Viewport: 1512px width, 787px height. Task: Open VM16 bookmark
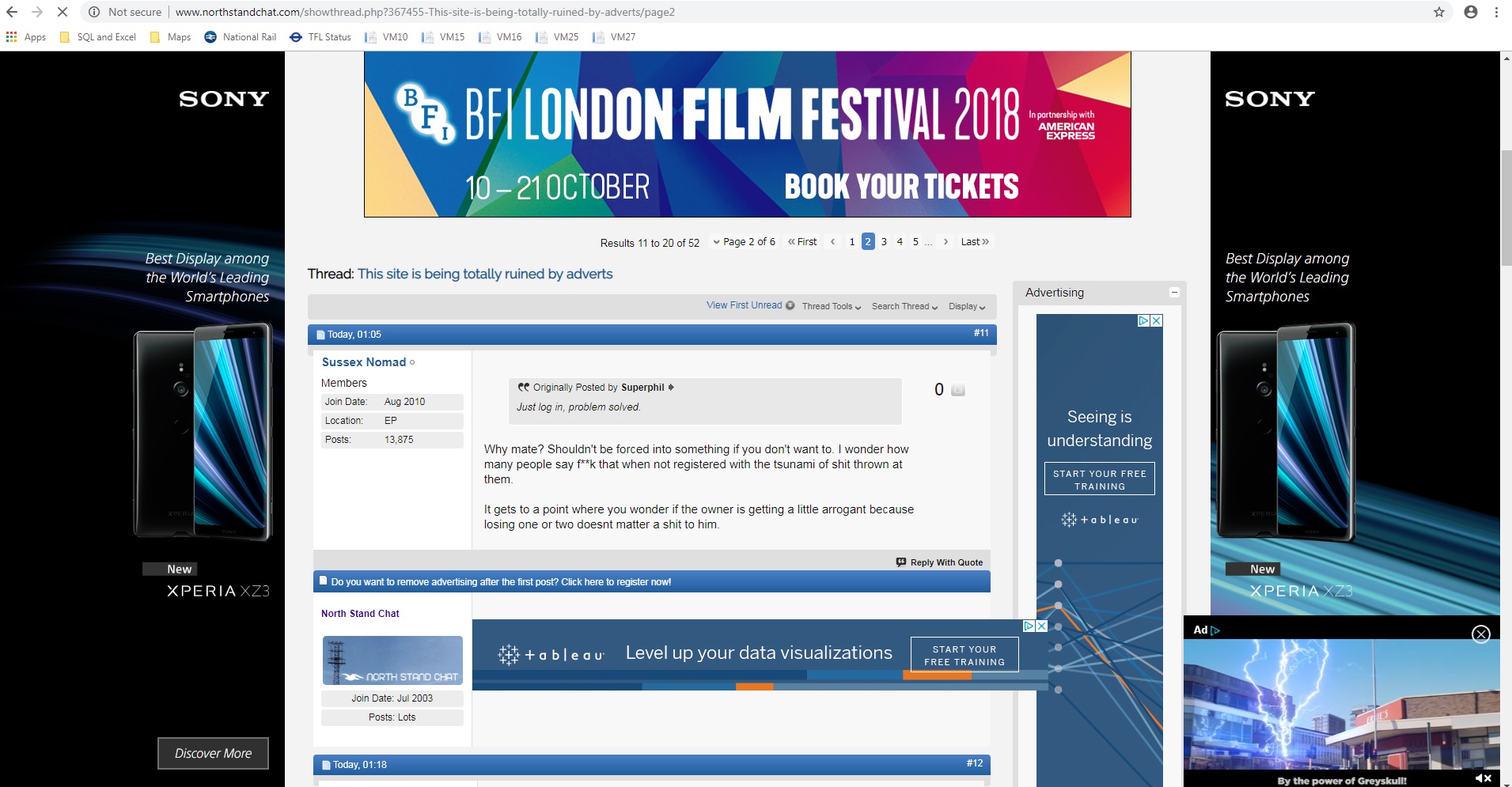click(x=500, y=37)
